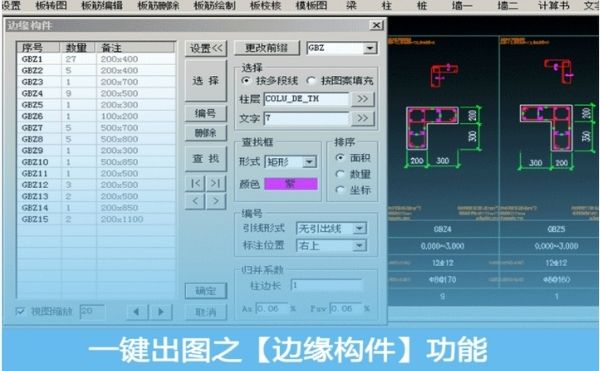
Task: Click 查找 button
Action: pyautogui.click(x=206, y=158)
